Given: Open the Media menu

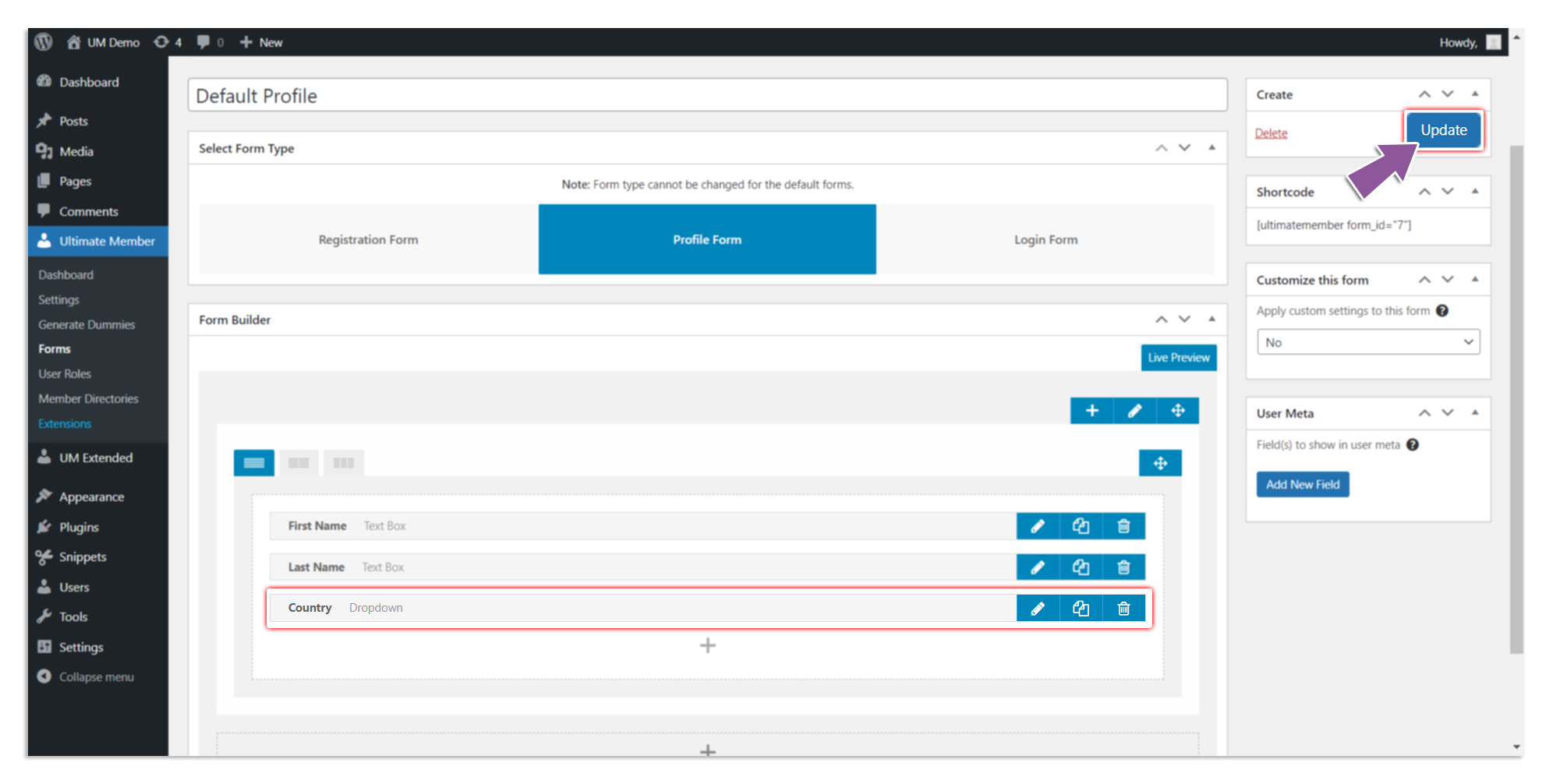Looking at the screenshot, I should click(x=76, y=151).
